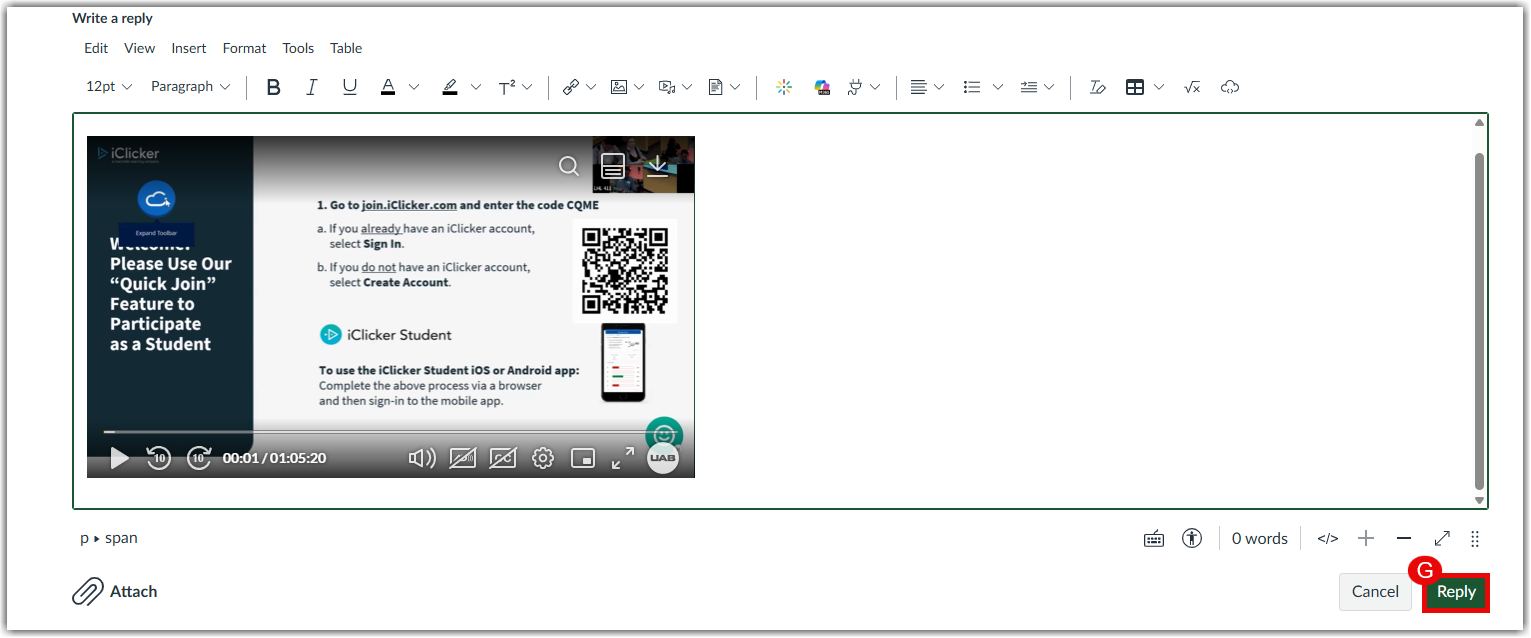Image resolution: width=1531 pixels, height=638 pixels.
Task: Click the insert link icon
Action: [x=571, y=87]
